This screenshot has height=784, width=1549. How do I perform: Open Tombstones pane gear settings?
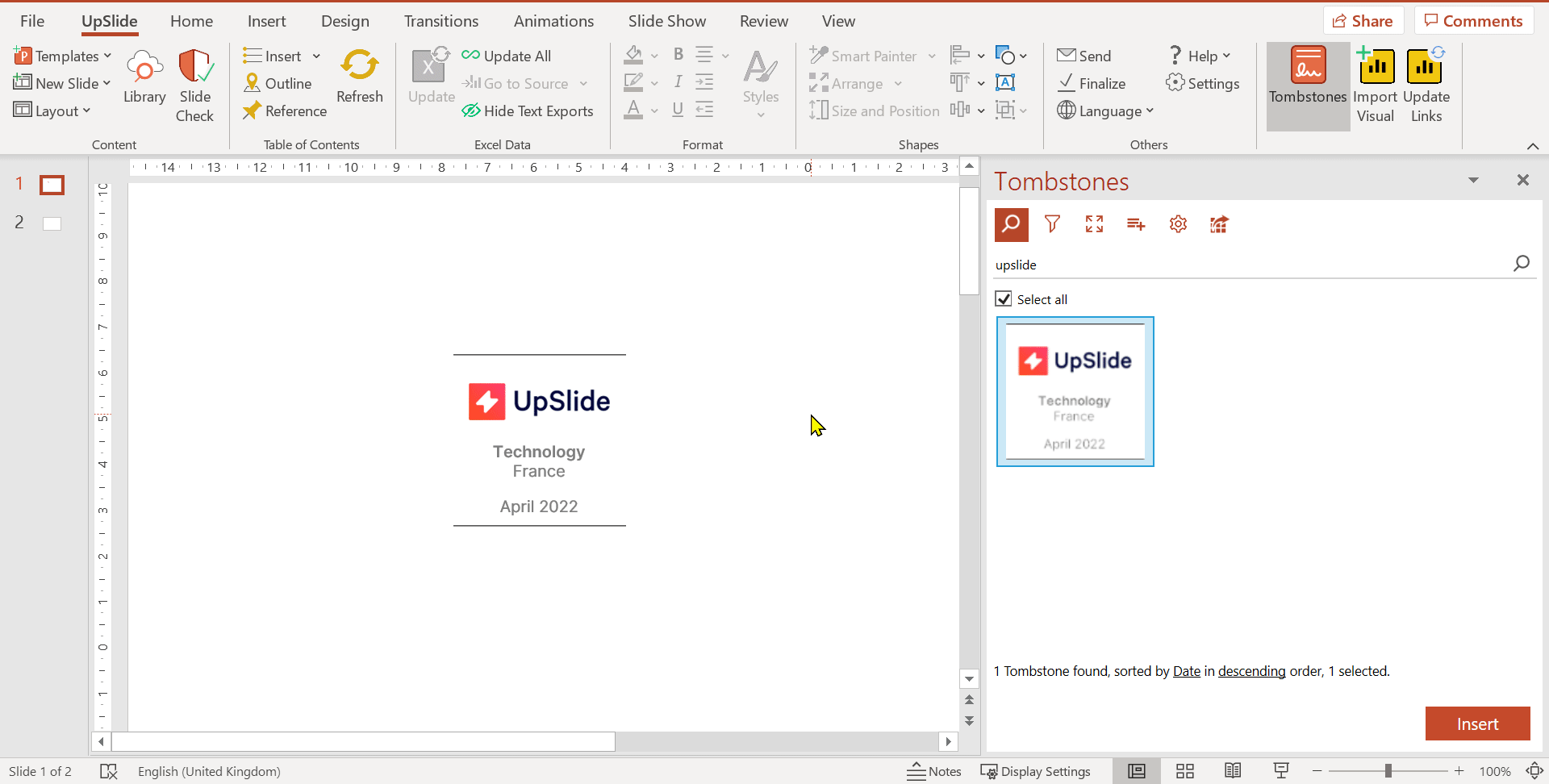click(1178, 224)
